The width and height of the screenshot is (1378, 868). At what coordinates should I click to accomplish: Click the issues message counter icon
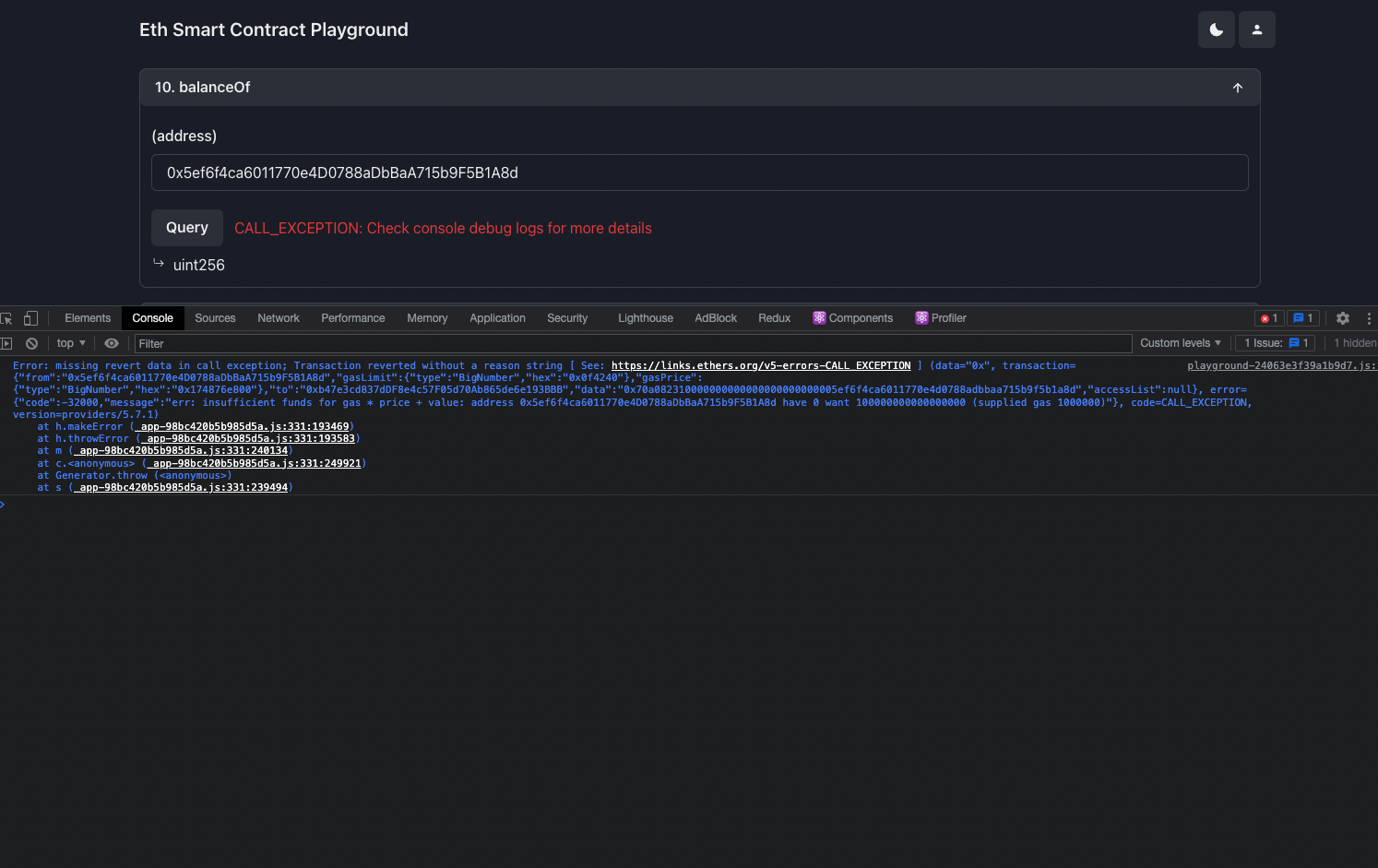coord(1302,317)
